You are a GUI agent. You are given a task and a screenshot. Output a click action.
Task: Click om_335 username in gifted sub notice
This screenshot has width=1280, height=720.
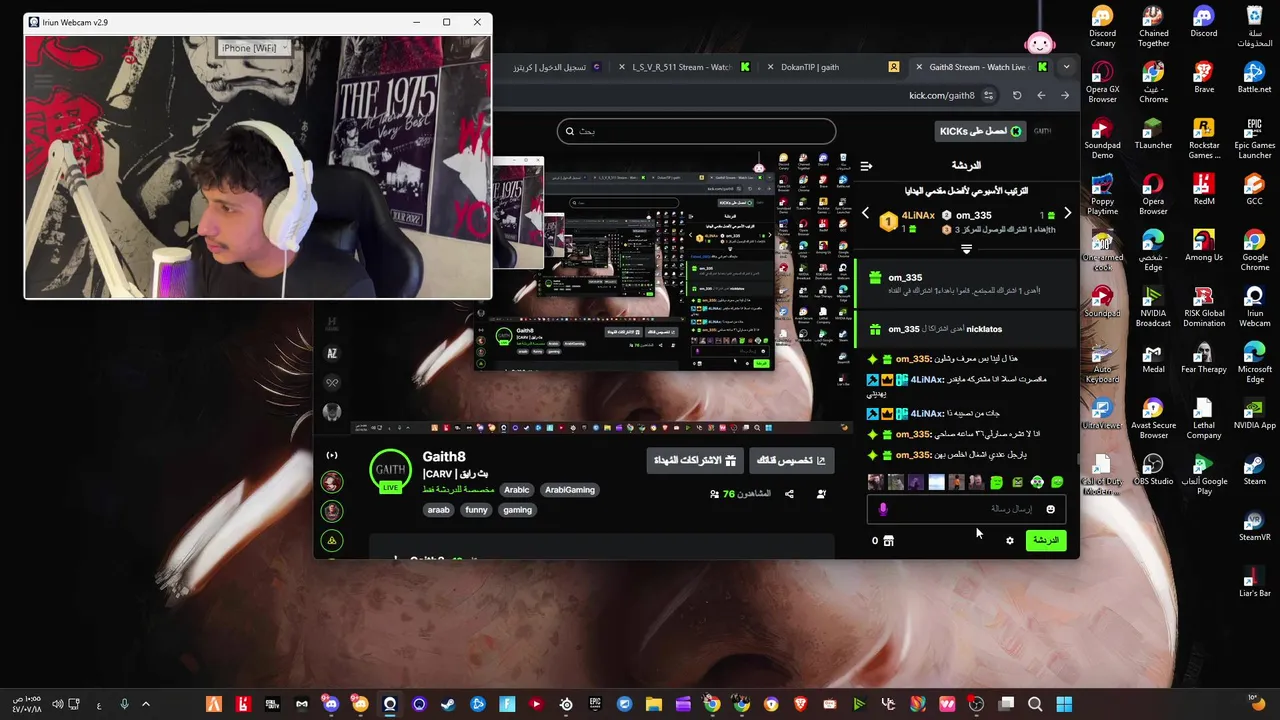click(905, 278)
